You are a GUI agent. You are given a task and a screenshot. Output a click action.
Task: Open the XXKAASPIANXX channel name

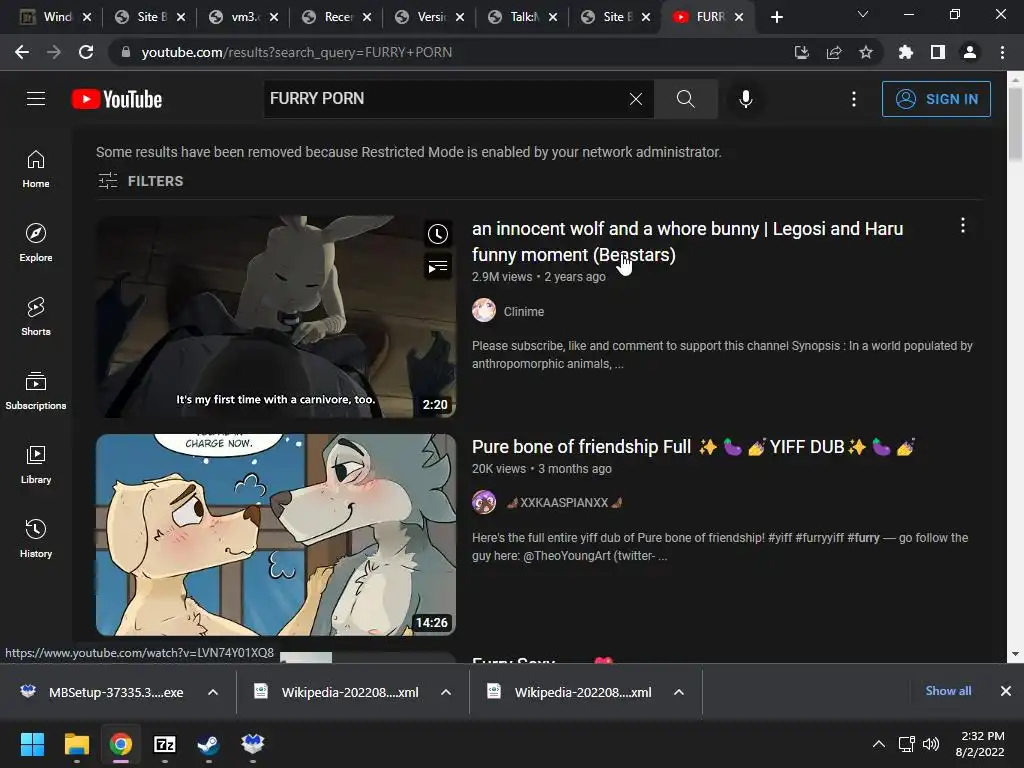pyautogui.click(x=564, y=502)
